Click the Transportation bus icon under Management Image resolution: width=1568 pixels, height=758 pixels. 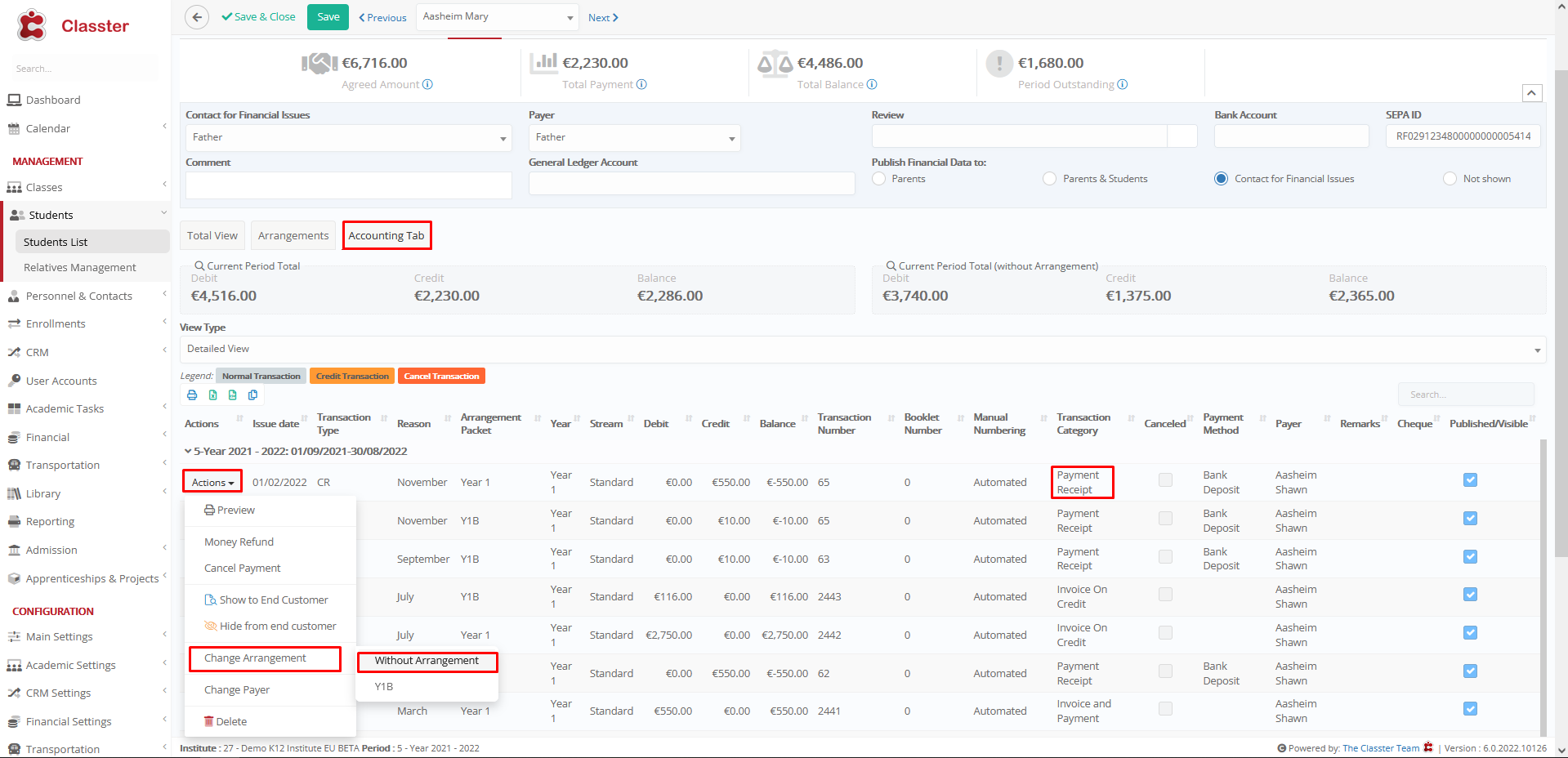pos(14,465)
